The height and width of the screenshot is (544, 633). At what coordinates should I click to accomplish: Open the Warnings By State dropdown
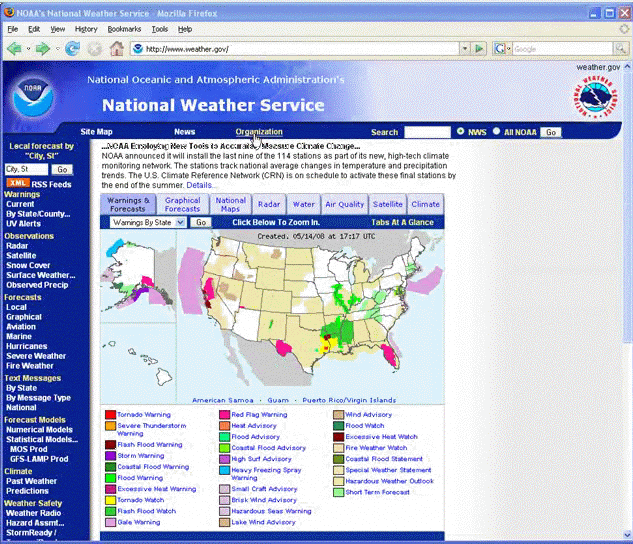click(149, 222)
